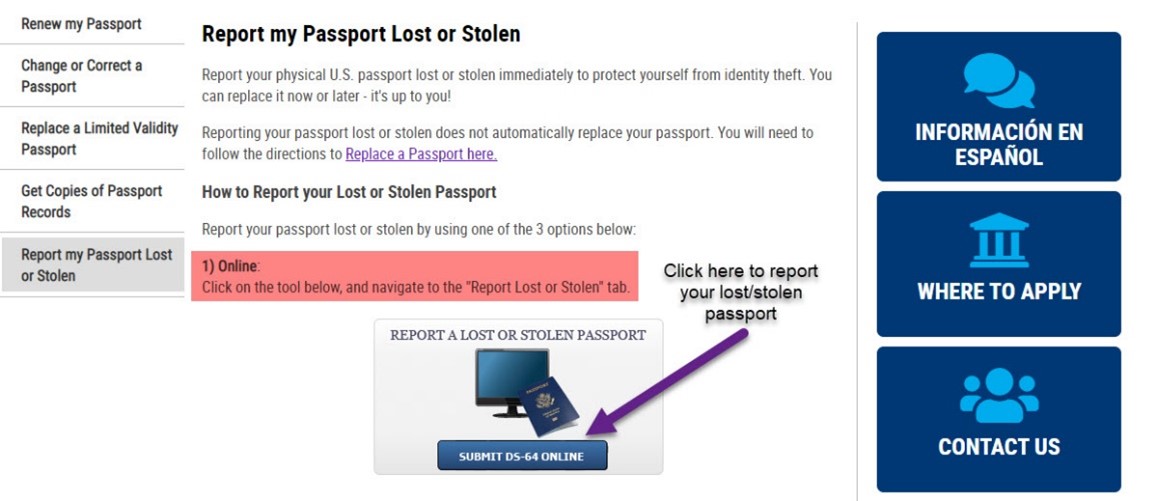Follow the Replace a Passport here link
The height and width of the screenshot is (501, 1157).
pos(421,154)
